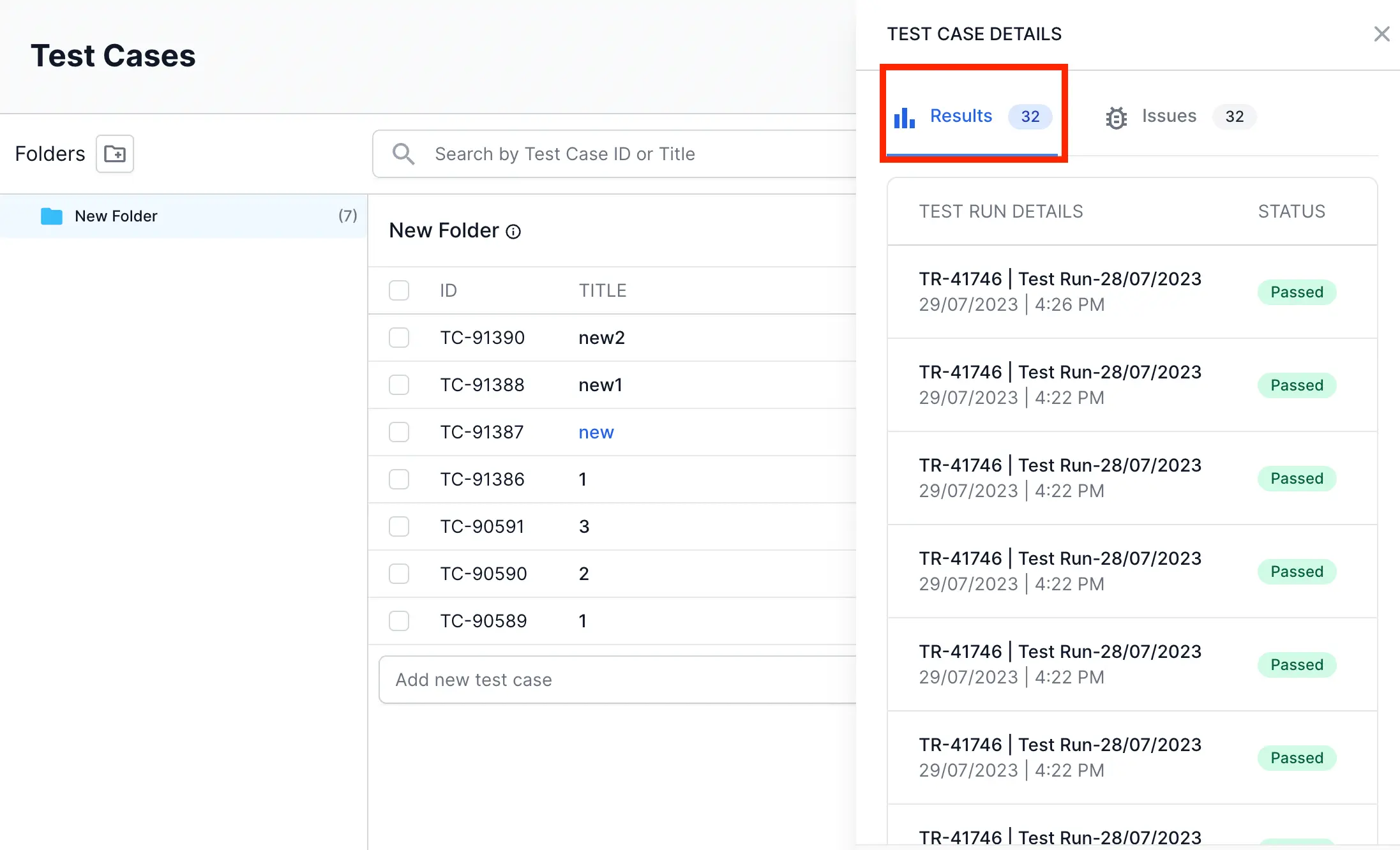Open the 4:26 PM TR-41746 test run
The image size is (1400, 850).
click(1060, 292)
